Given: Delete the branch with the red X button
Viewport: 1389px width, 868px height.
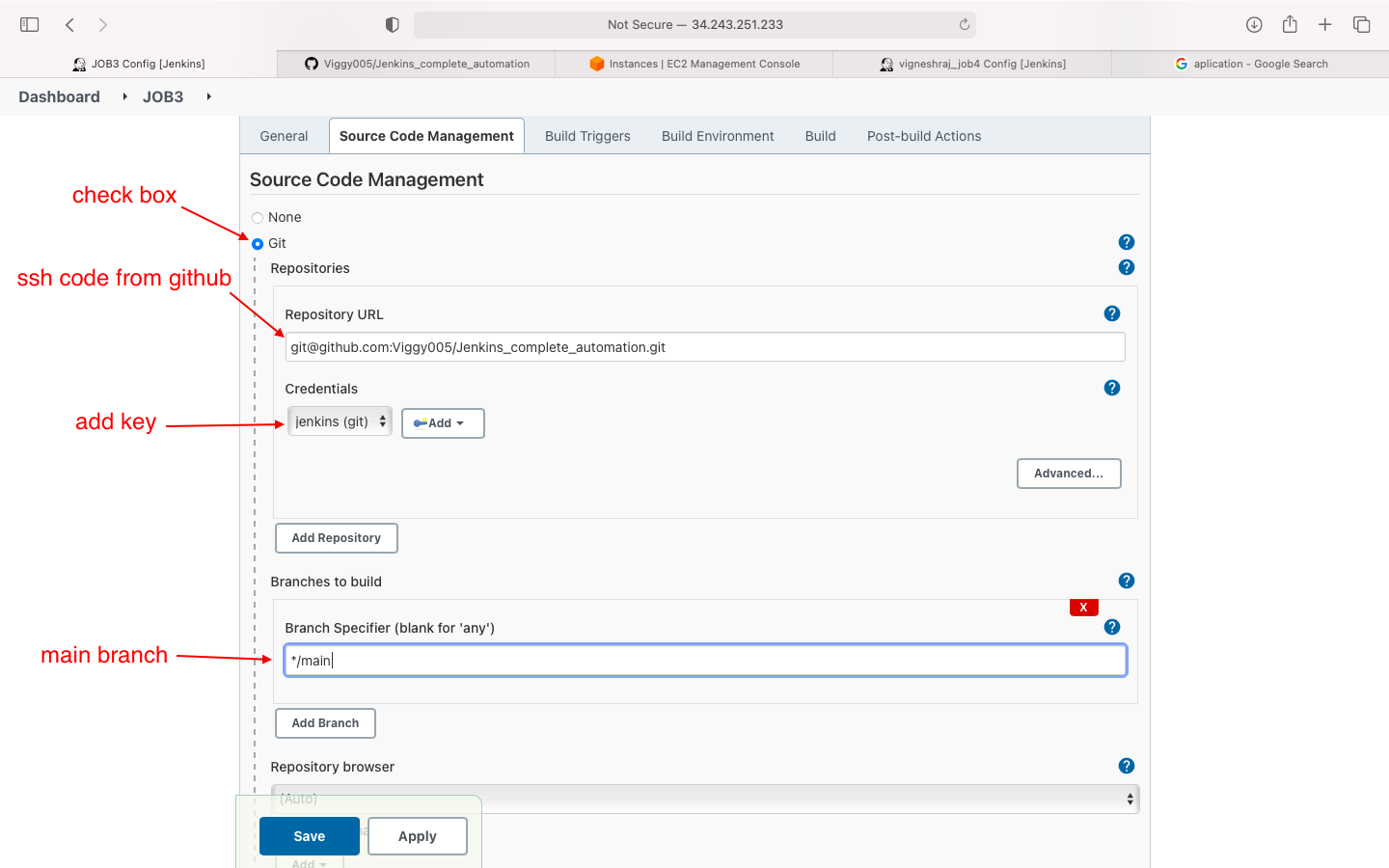Looking at the screenshot, I should click(1084, 608).
